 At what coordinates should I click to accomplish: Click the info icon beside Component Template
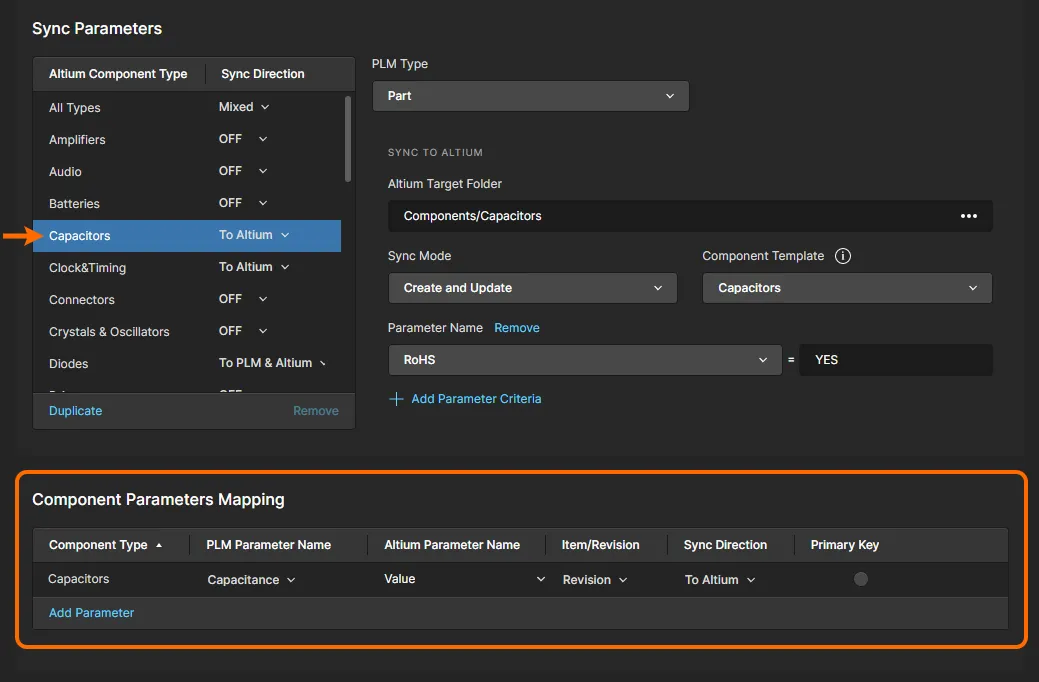coord(843,256)
